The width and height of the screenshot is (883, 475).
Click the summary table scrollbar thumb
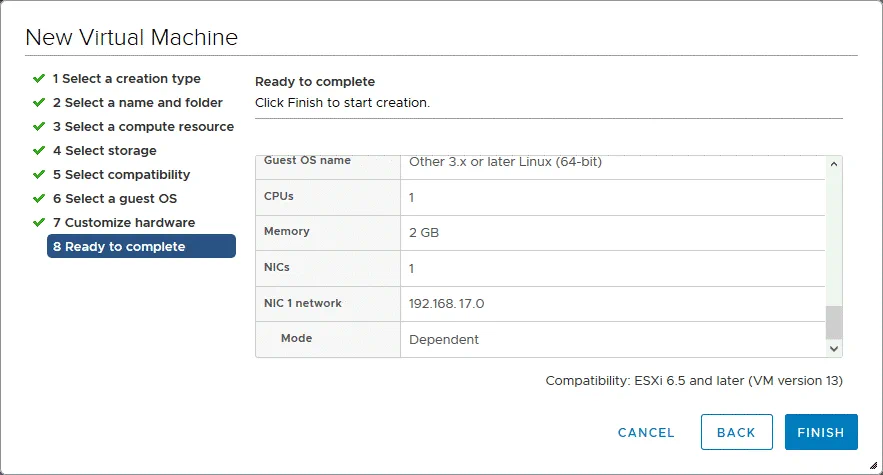(x=834, y=322)
